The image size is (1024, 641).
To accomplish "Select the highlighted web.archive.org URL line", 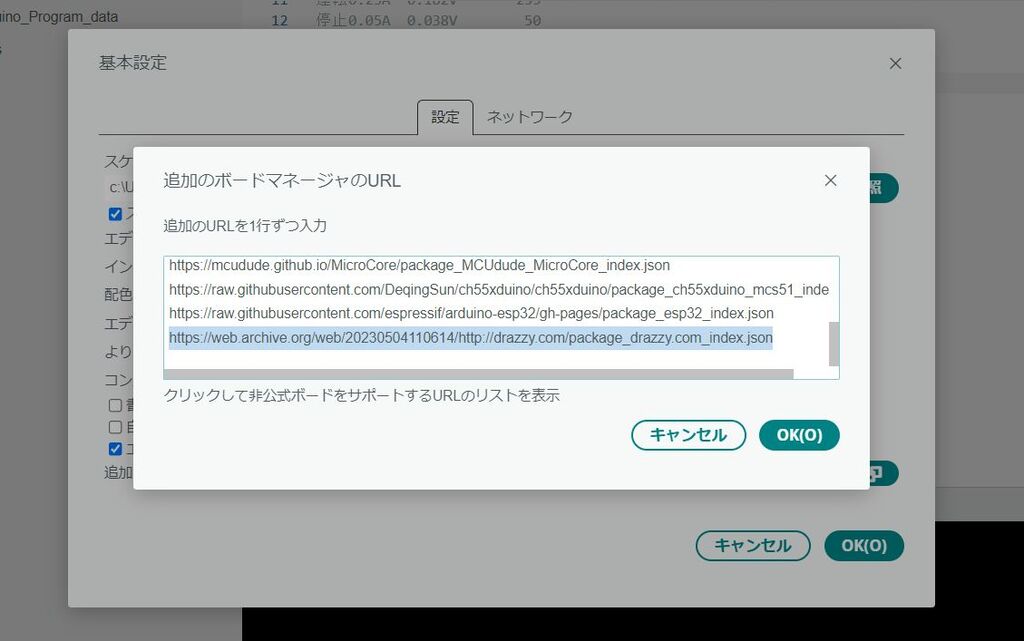I will (x=470, y=338).
